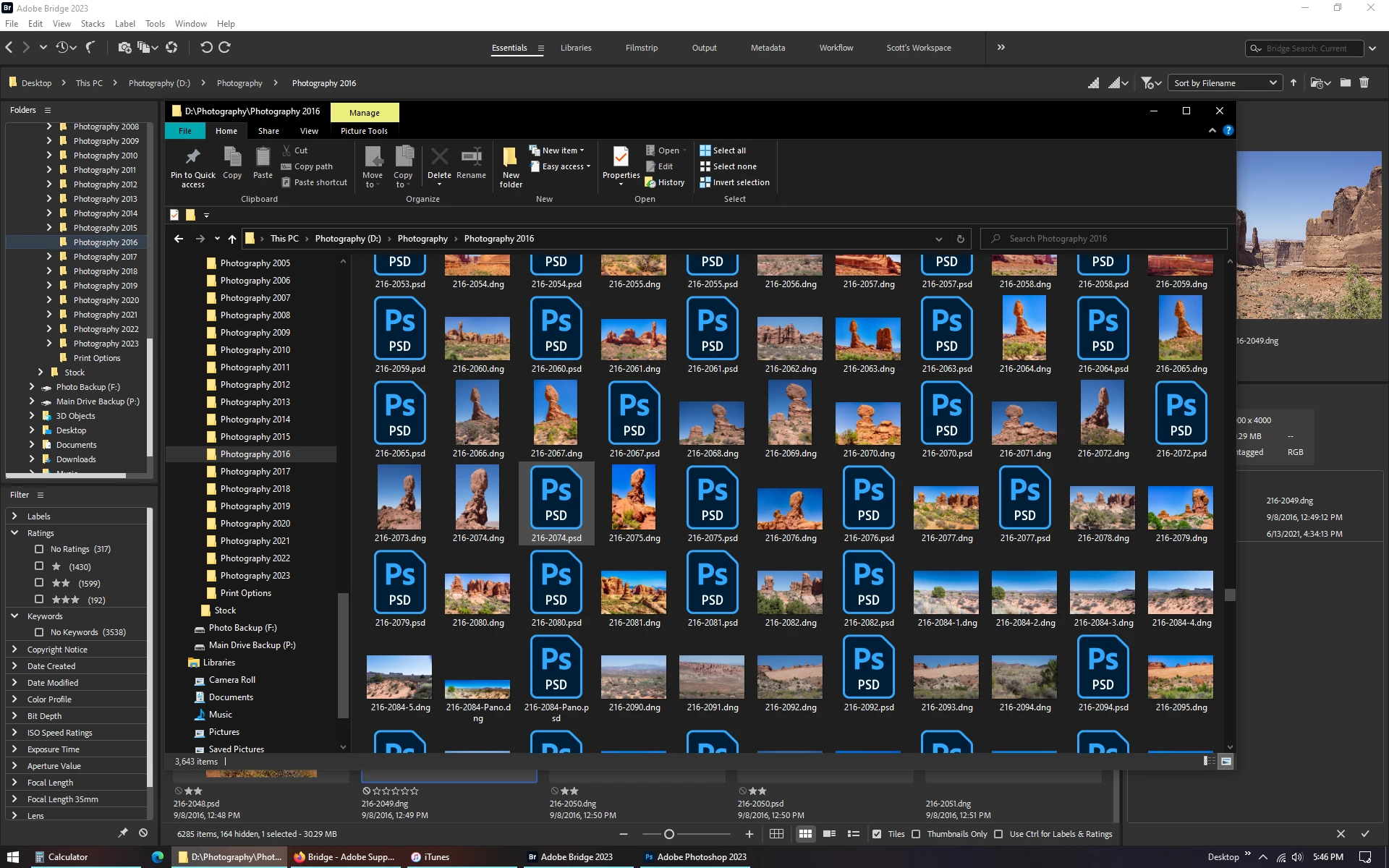Switch to the Filmstrip workspace

[641, 48]
